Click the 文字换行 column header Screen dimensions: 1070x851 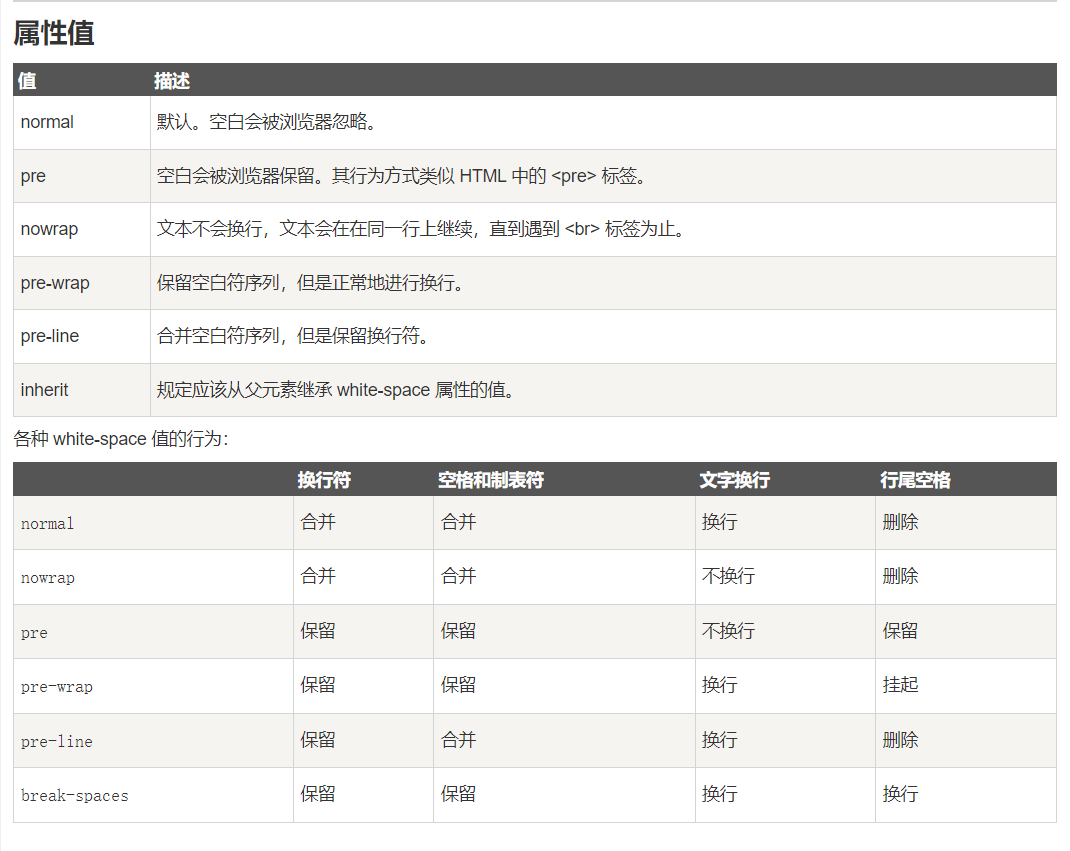[x=735, y=480]
